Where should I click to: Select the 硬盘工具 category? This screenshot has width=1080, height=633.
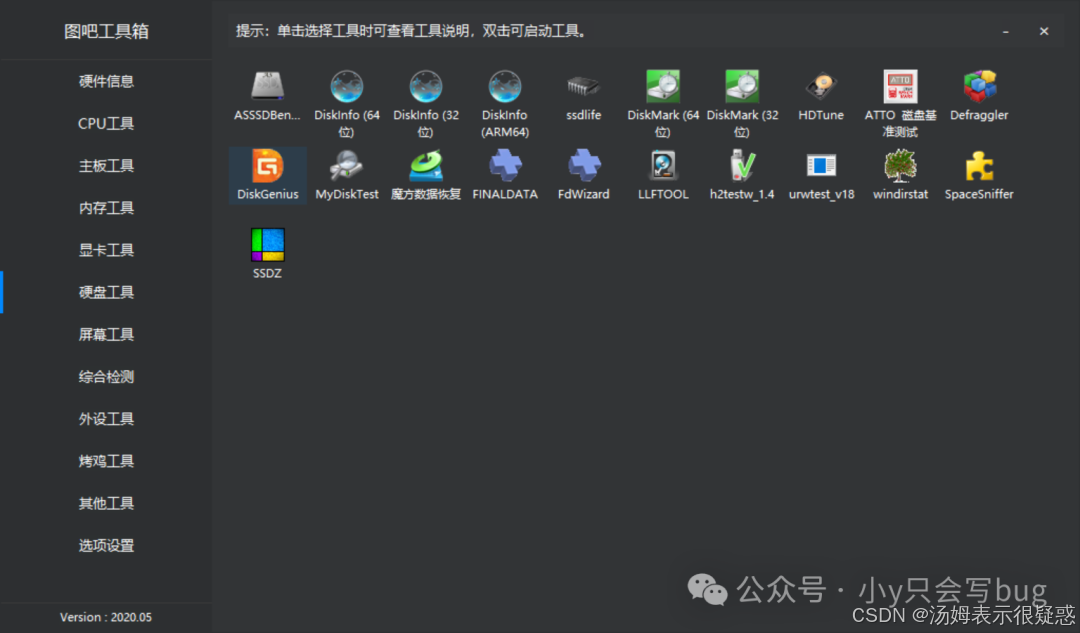coord(106,292)
